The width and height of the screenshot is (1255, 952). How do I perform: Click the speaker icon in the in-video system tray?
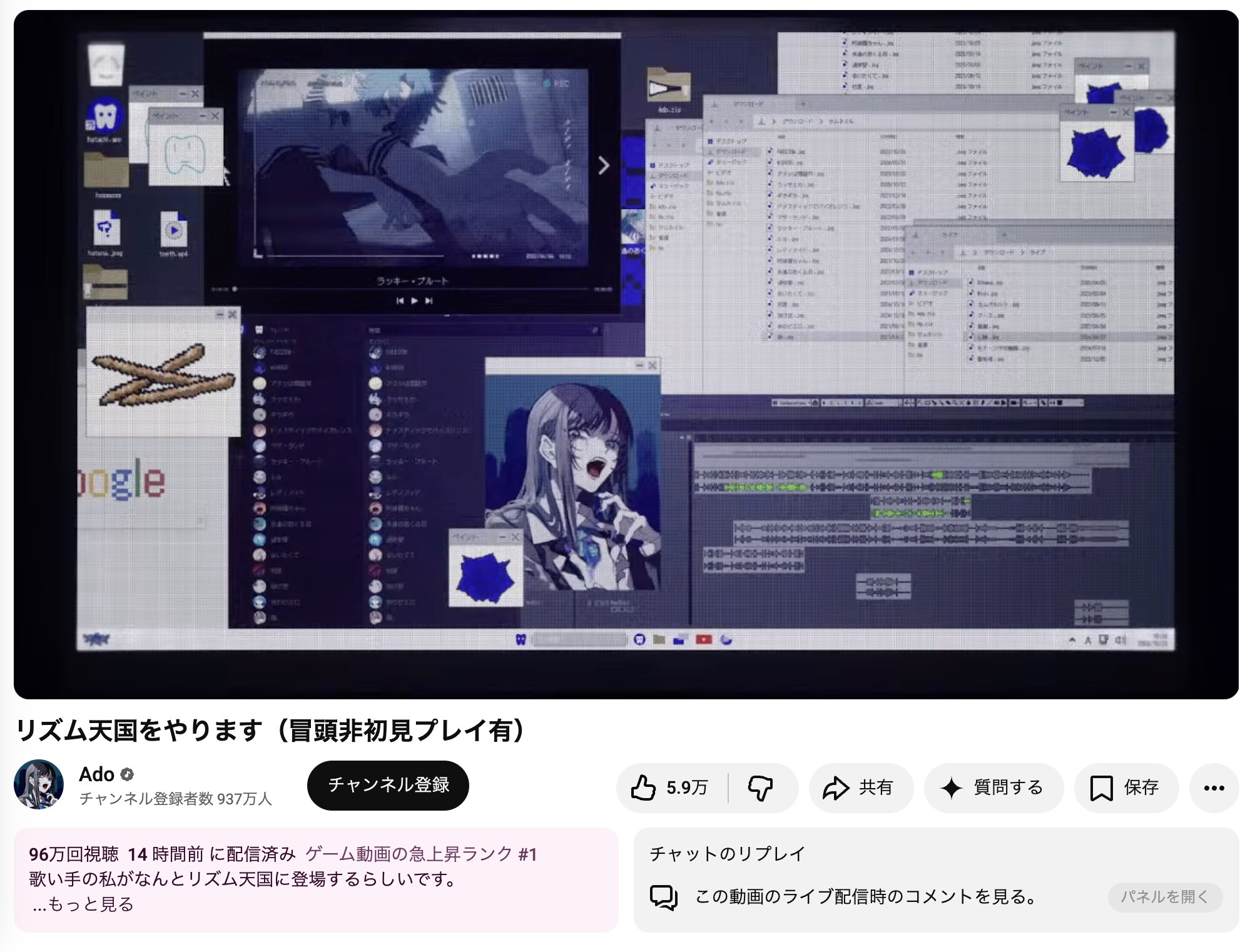coord(1120,640)
